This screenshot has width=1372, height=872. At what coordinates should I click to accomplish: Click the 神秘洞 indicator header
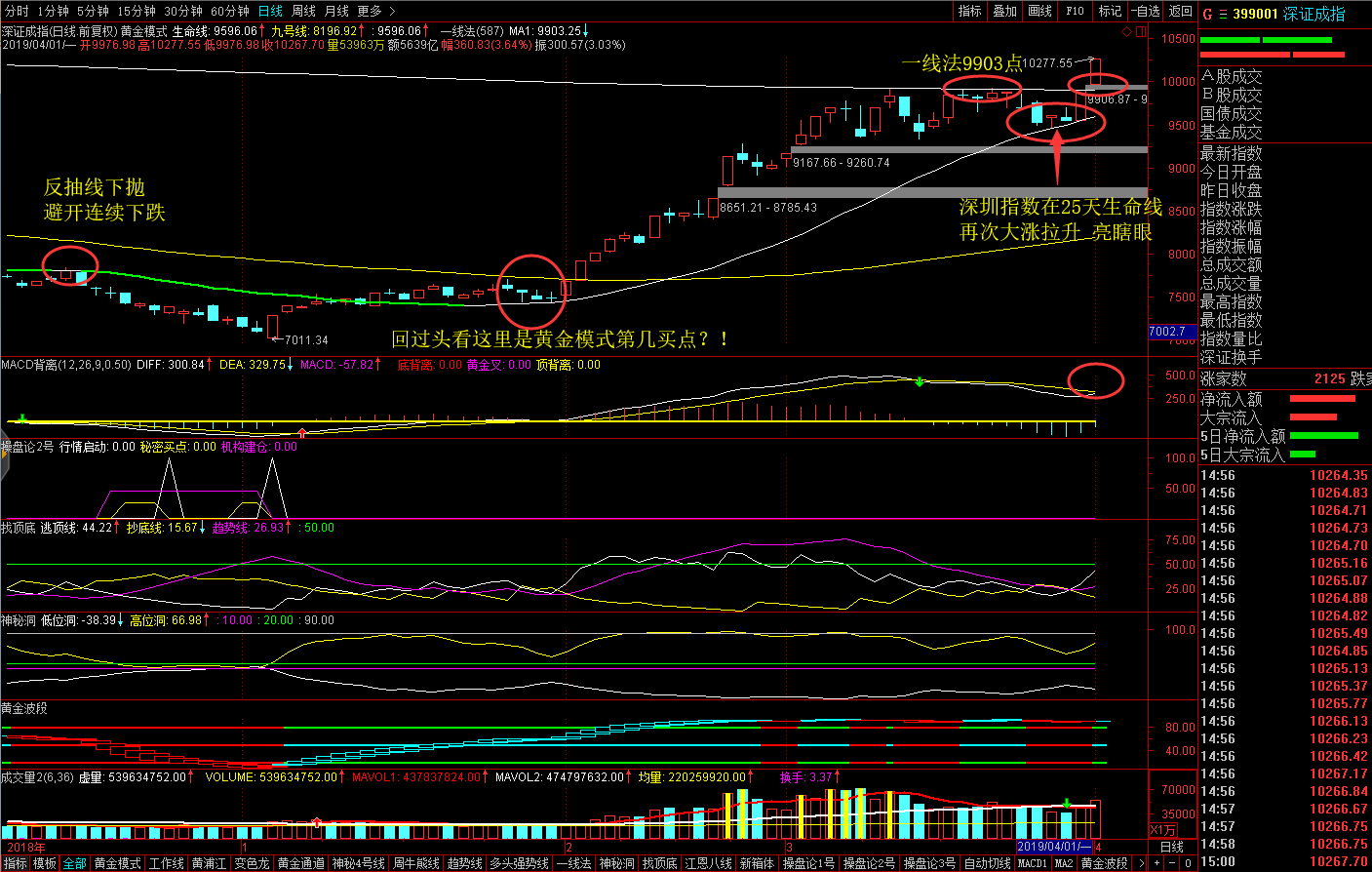coord(19,620)
